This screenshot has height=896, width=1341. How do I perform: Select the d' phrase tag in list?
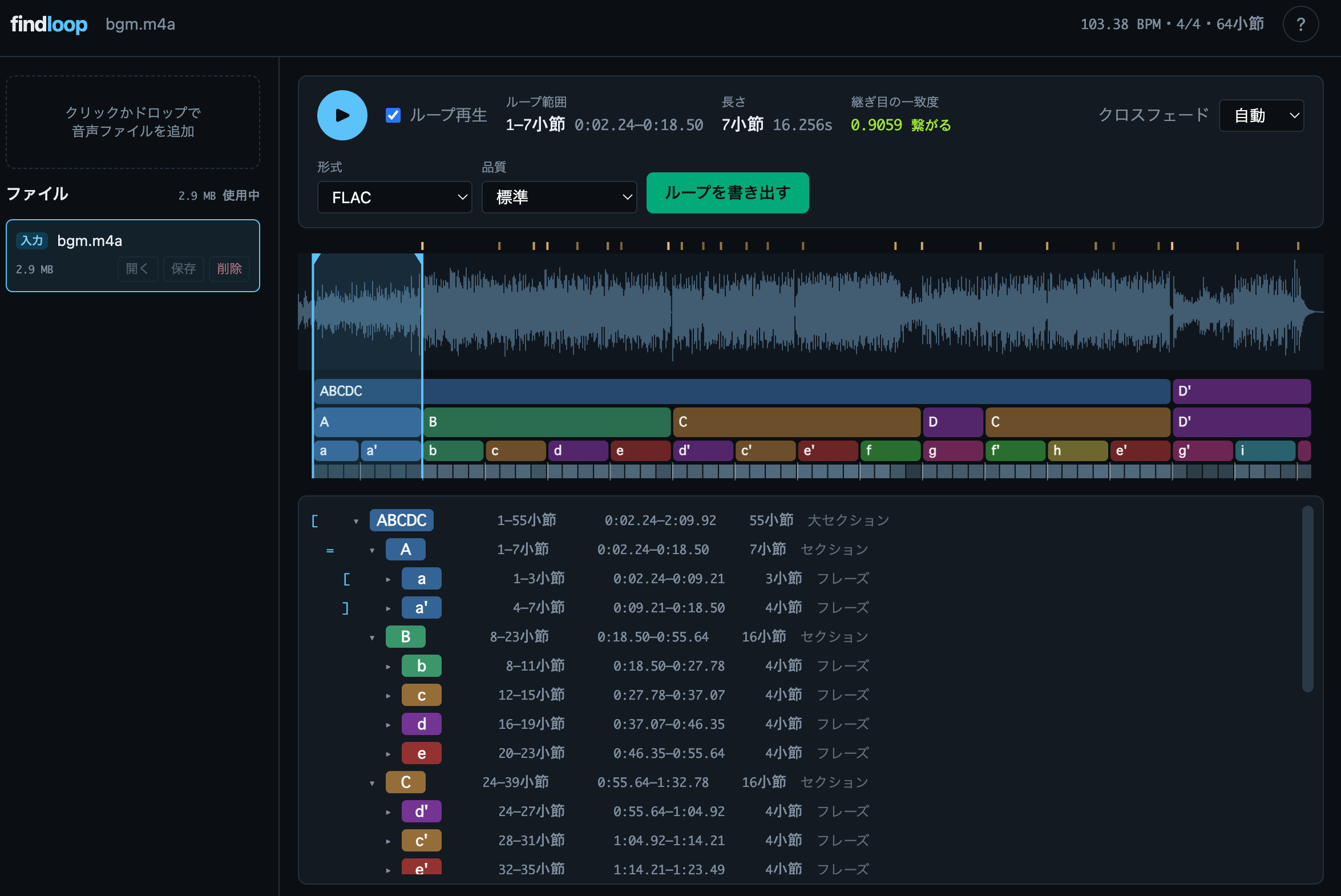(421, 812)
